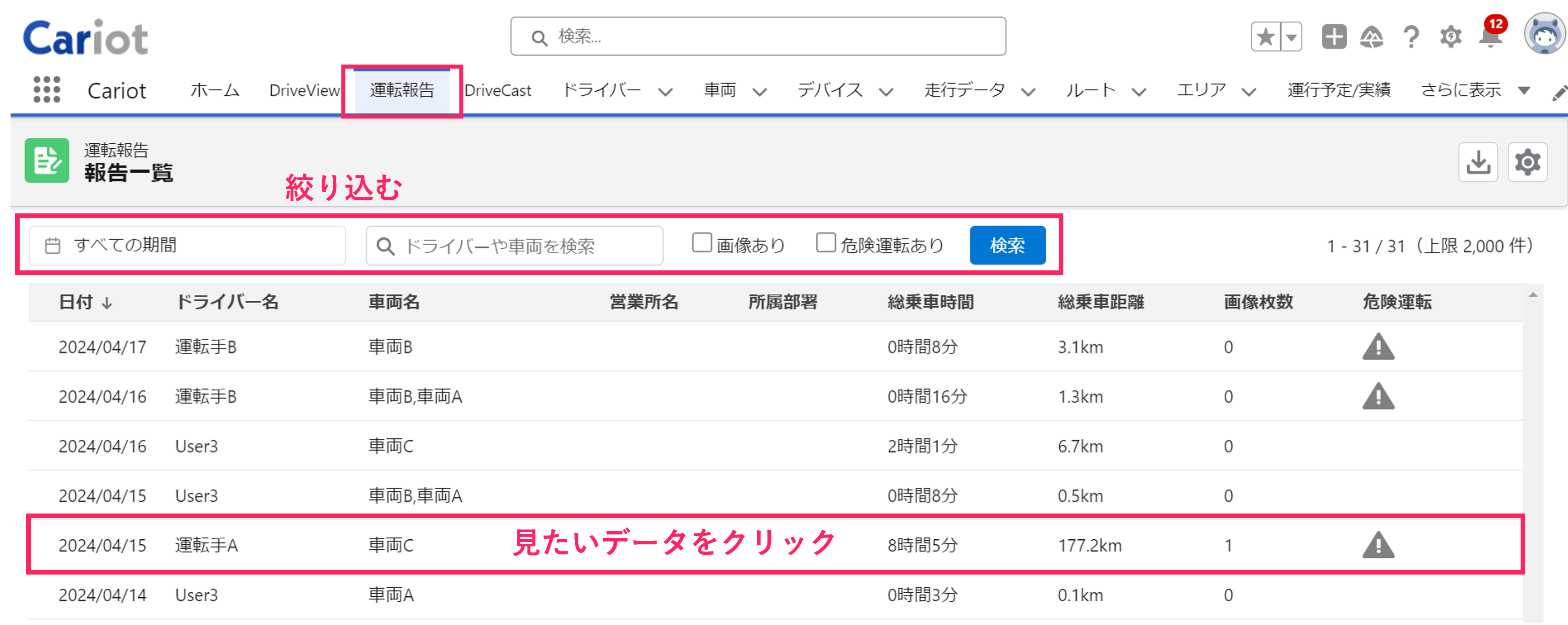Click the global 検索 search box
The image size is (1568, 625).
[x=758, y=36]
